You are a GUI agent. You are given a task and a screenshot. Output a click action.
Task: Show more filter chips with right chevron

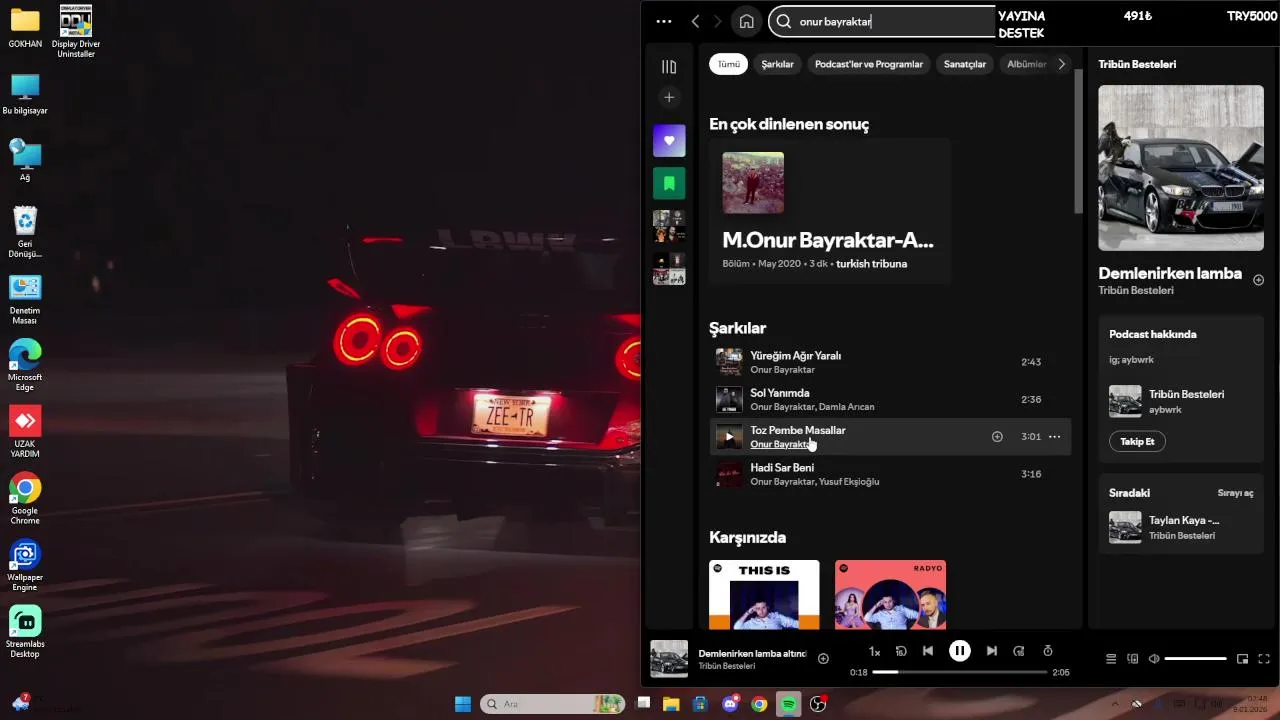pyautogui.click(x=1062, y=64)
